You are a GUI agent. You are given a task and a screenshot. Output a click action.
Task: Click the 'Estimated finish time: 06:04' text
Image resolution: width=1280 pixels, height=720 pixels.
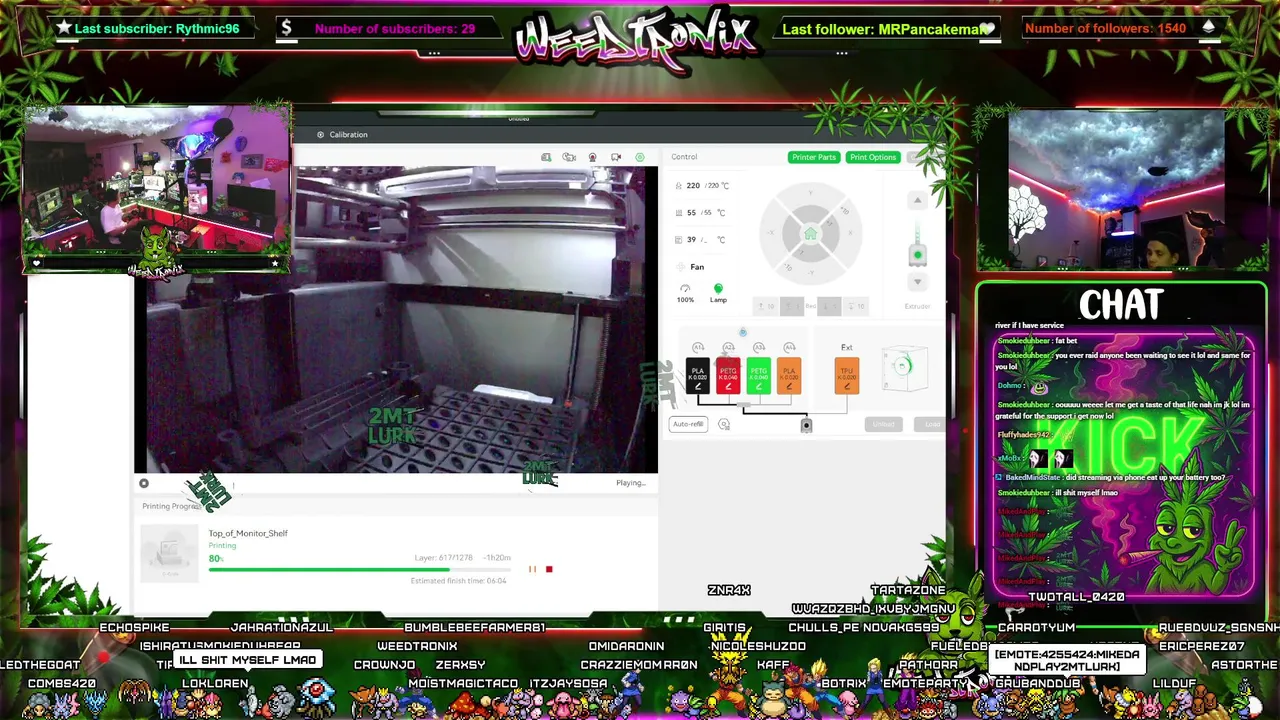click(x=458, y=581)
